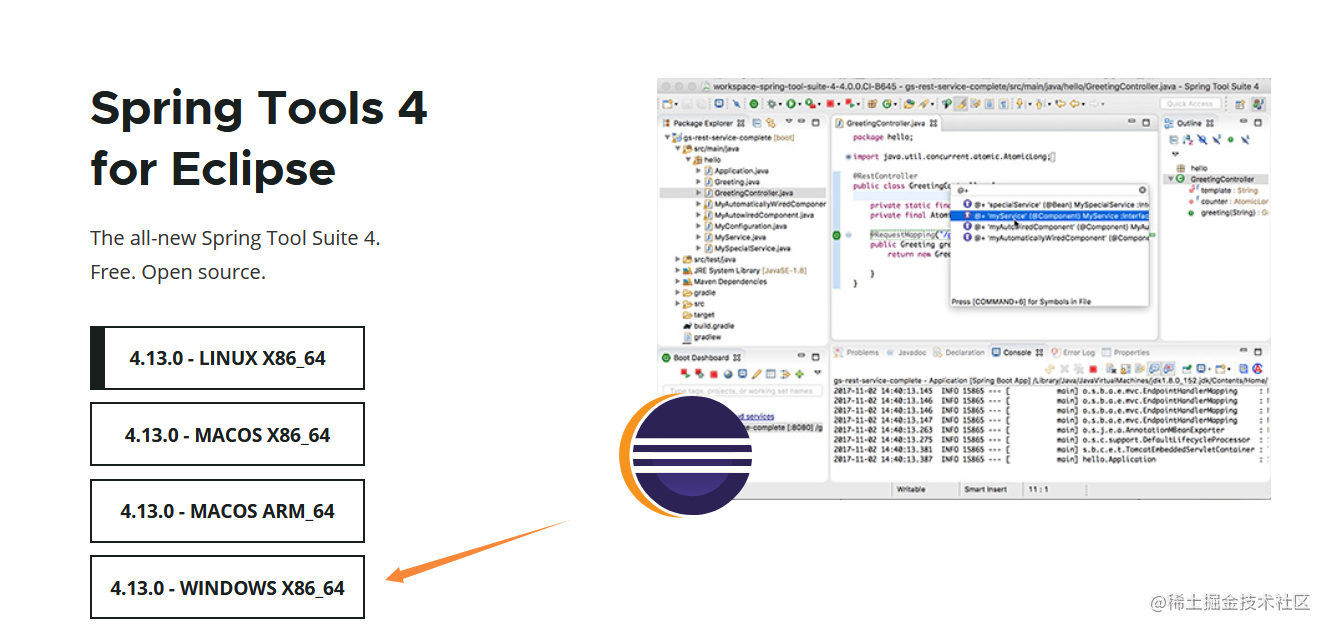The image size is (1330, 632).
Task: Collapse the src/main/java folder arrow
Action: 678,148
